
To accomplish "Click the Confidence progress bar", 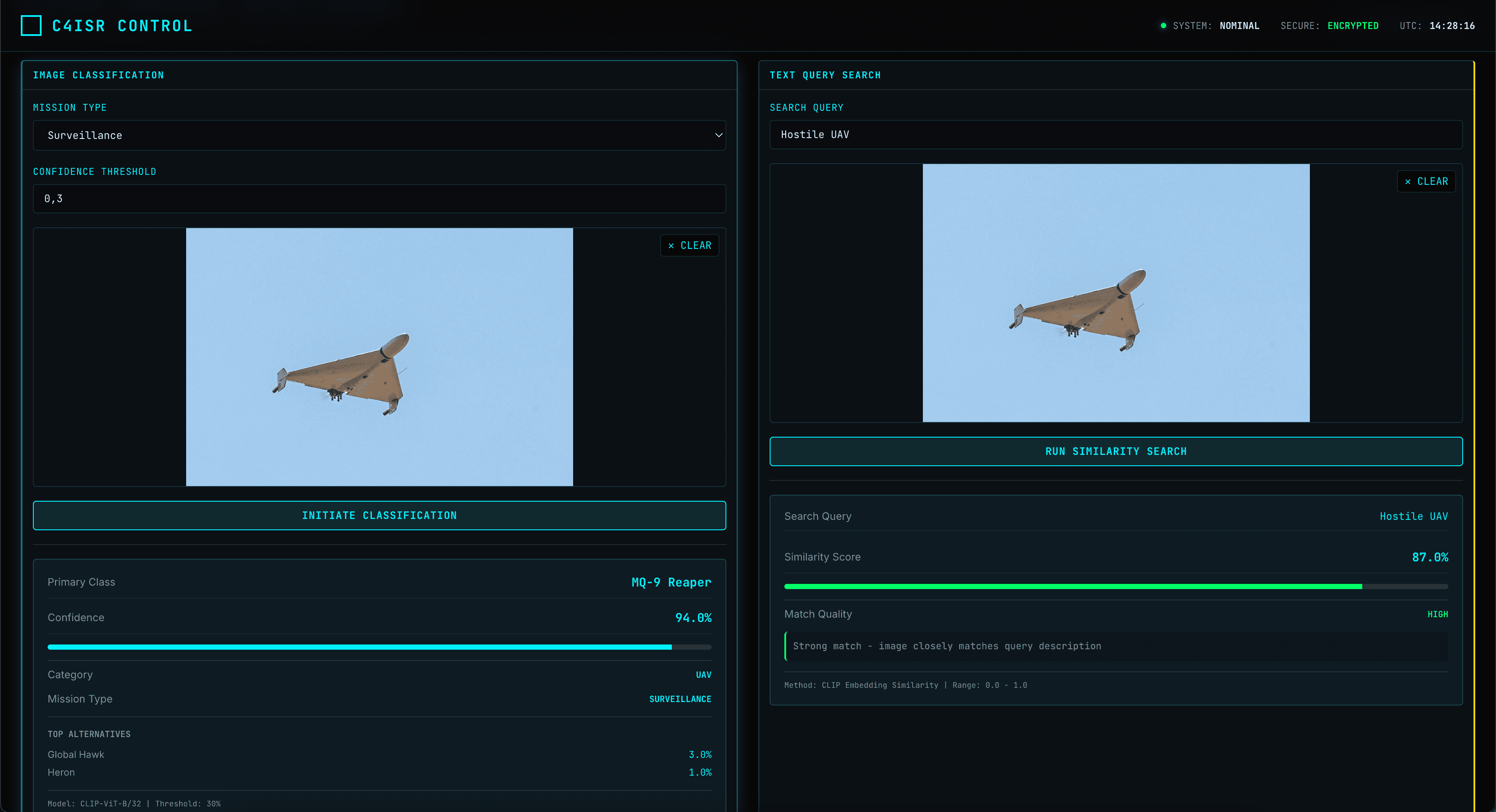I will (380, 647).
